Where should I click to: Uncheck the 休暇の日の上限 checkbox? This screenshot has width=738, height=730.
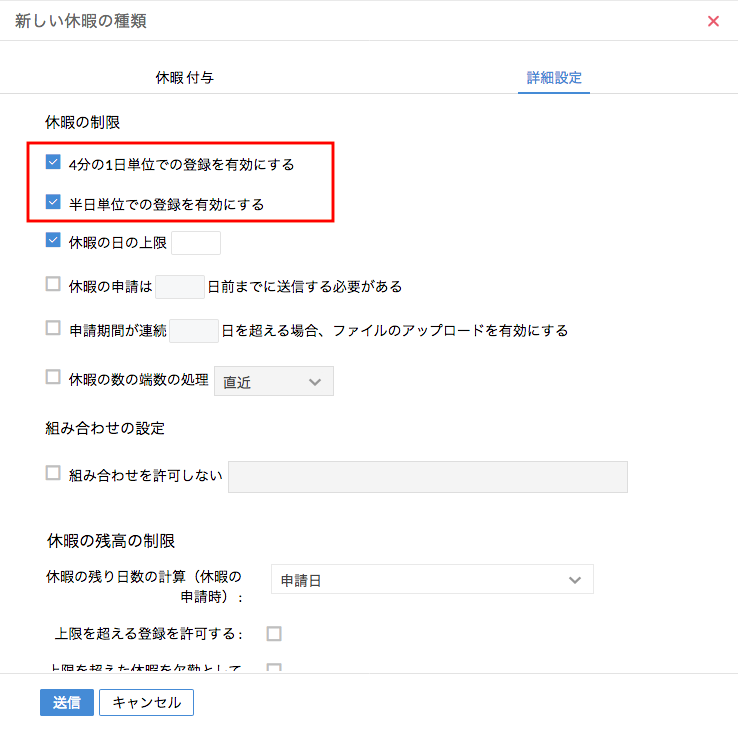coord(54,241)
